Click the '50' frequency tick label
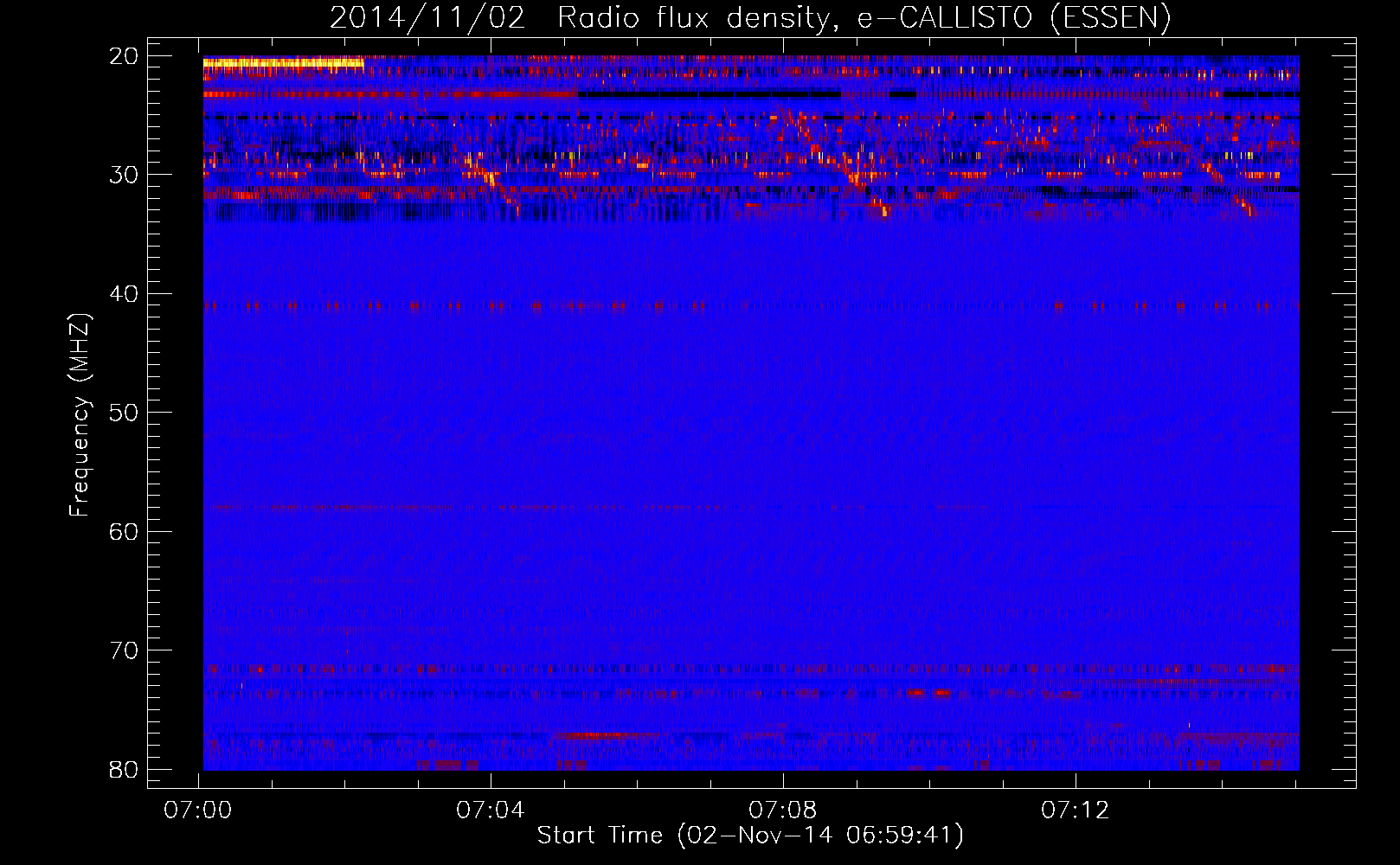Image resolution: width=1400 pixels, height=865 pixels. (x=125, y=413)
